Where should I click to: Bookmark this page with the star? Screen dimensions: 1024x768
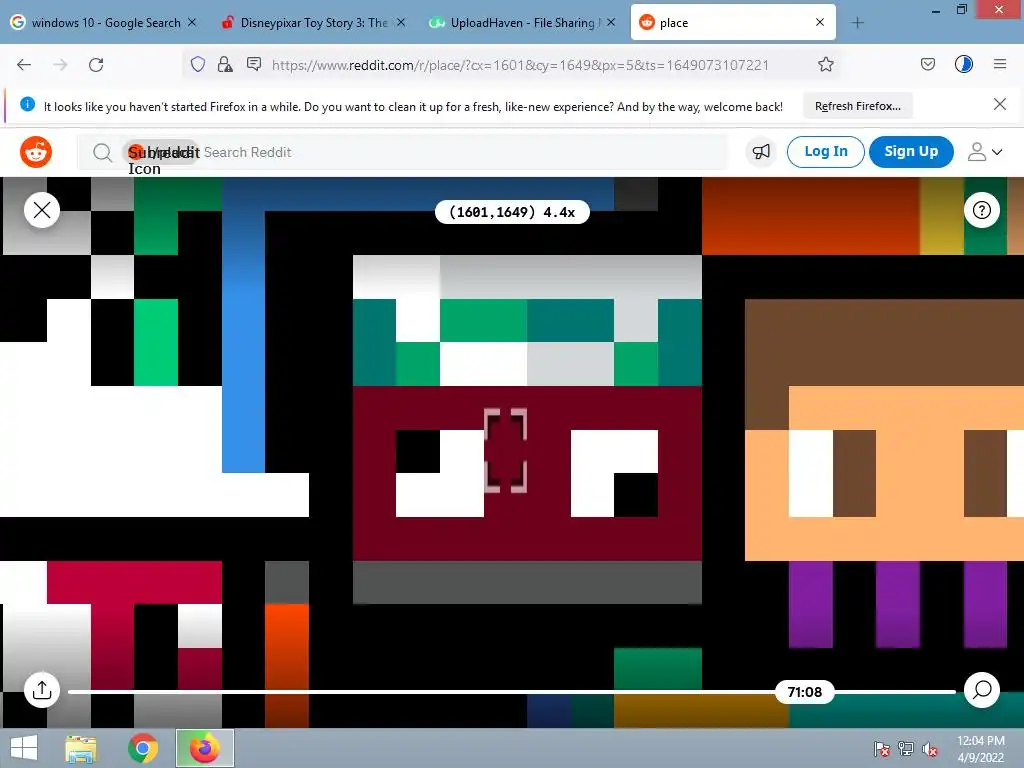[825, 64]
